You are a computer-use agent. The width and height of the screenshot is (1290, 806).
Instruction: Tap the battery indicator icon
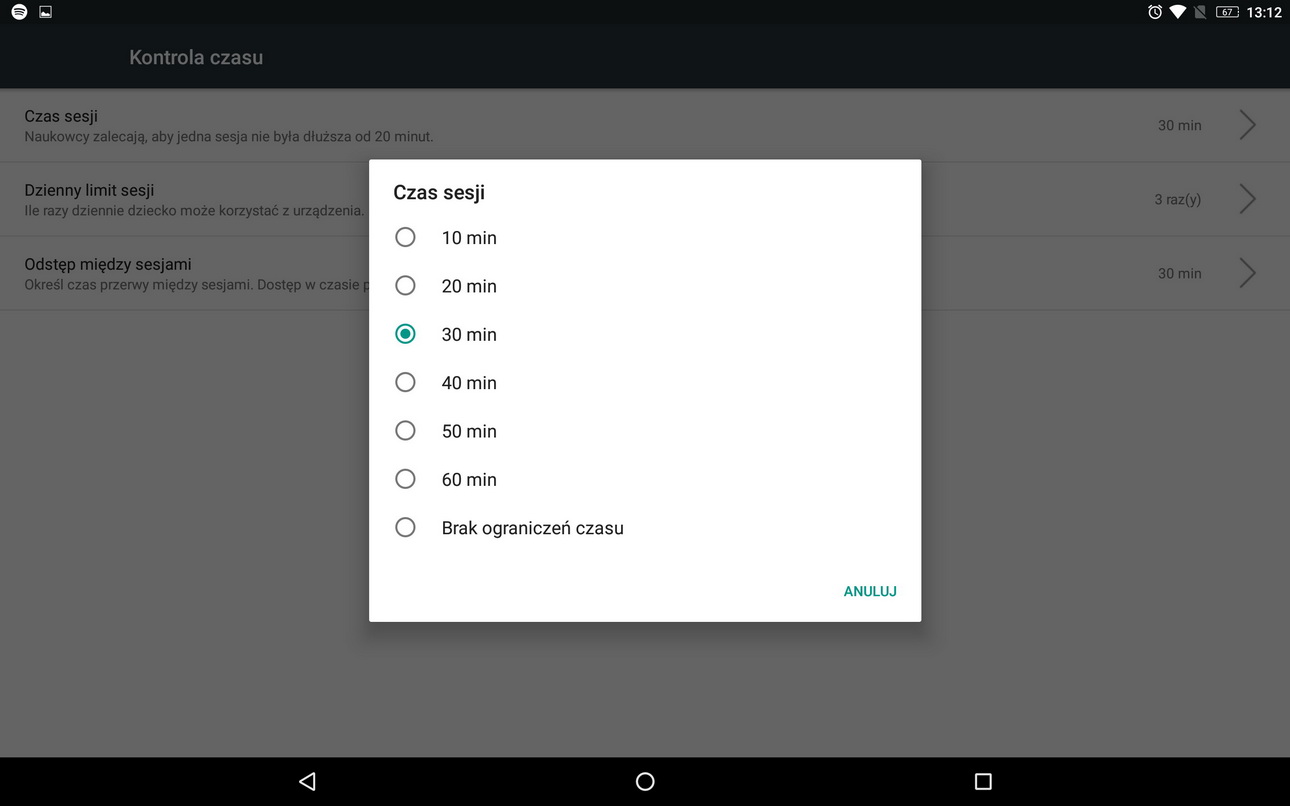click(x=1226, y=12)
